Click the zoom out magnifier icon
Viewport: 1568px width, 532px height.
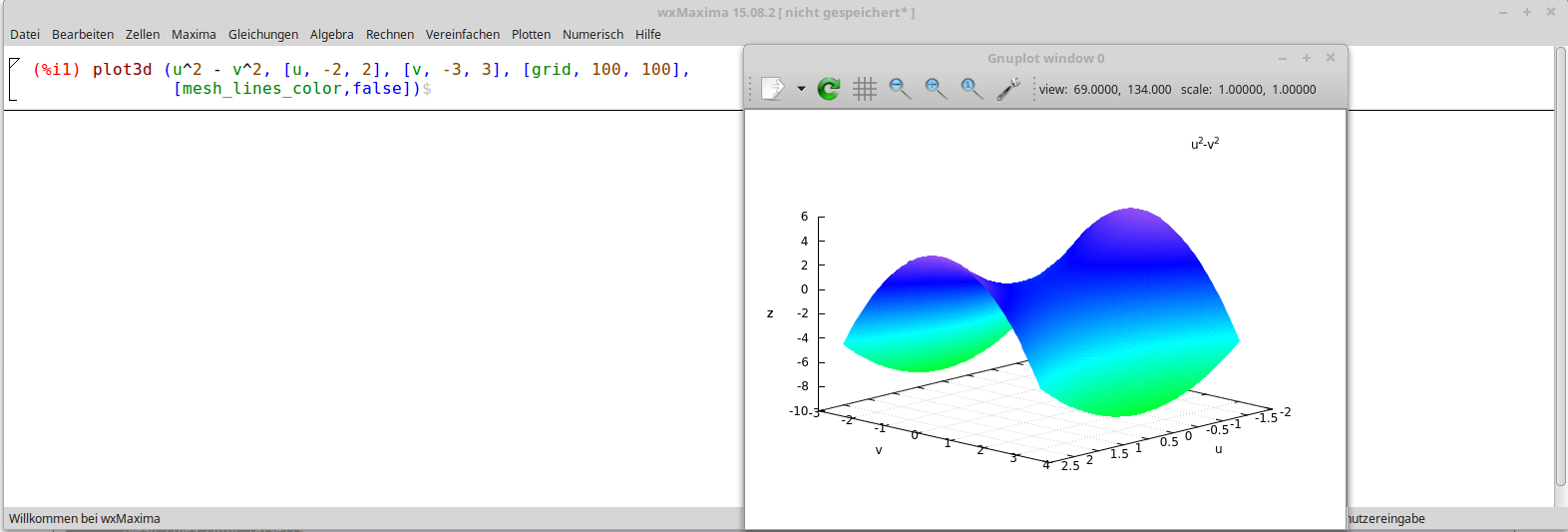900,89
